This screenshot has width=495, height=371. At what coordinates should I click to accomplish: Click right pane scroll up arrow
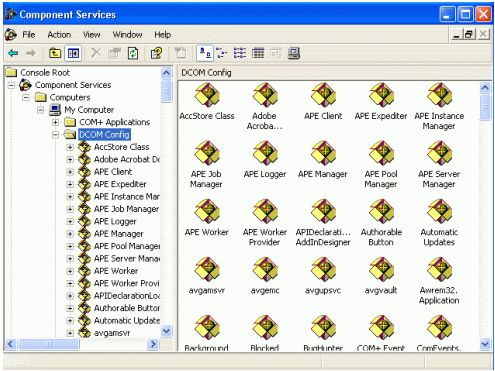click(485, 88)
